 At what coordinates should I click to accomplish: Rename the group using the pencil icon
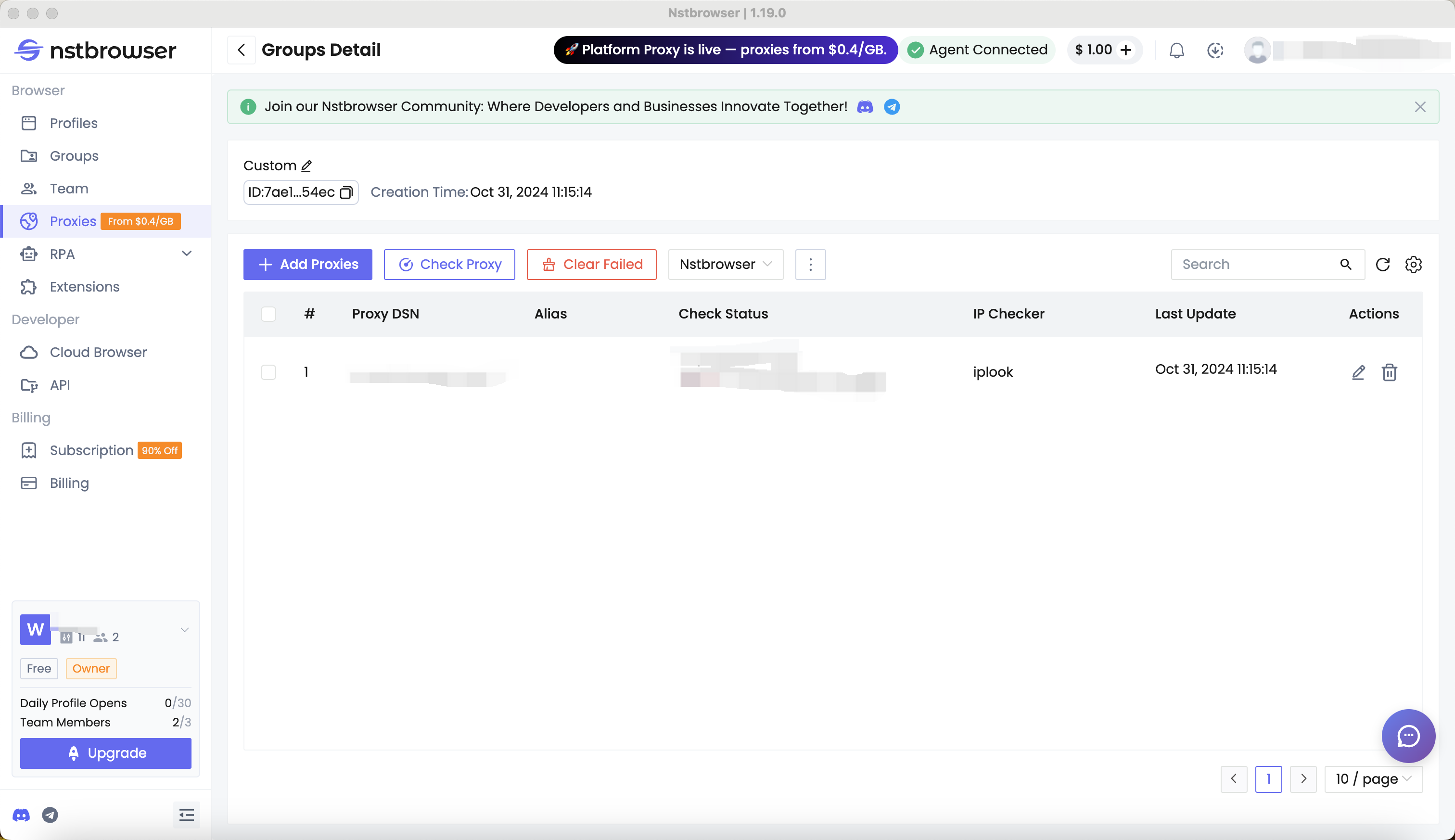pyautogui.click(x=306, y=165)
